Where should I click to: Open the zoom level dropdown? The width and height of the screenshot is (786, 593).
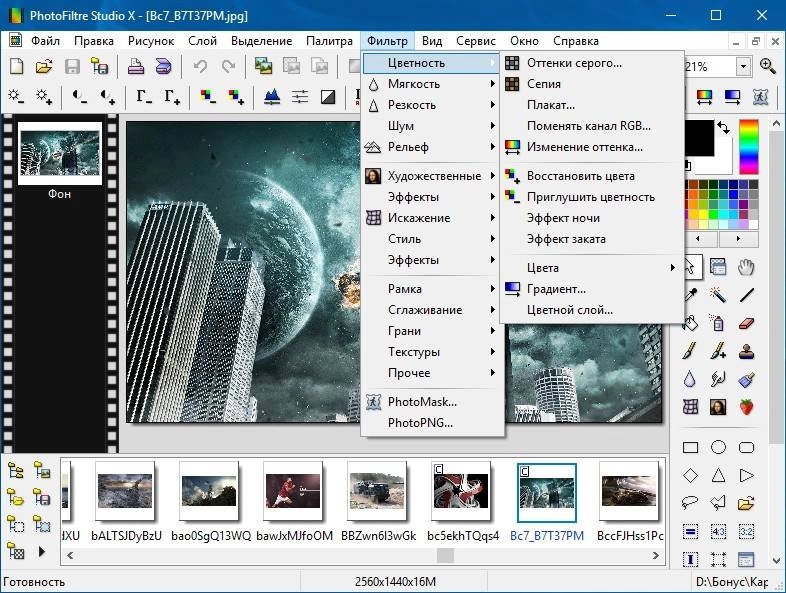[x=743, y=66]
